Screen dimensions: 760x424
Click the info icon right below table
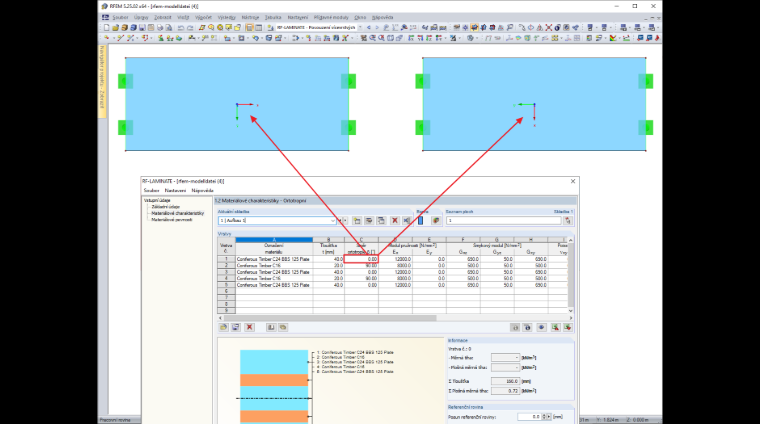pos(527,328)
